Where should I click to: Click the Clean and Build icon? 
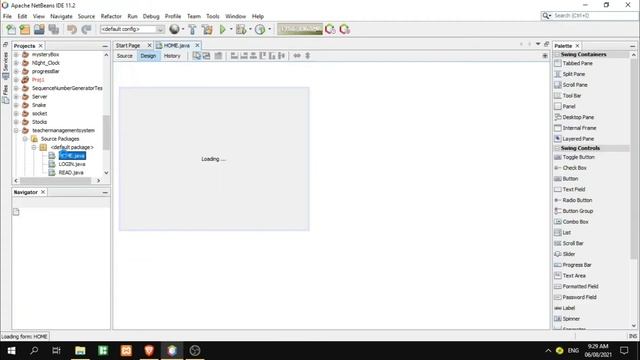(207, 29)
